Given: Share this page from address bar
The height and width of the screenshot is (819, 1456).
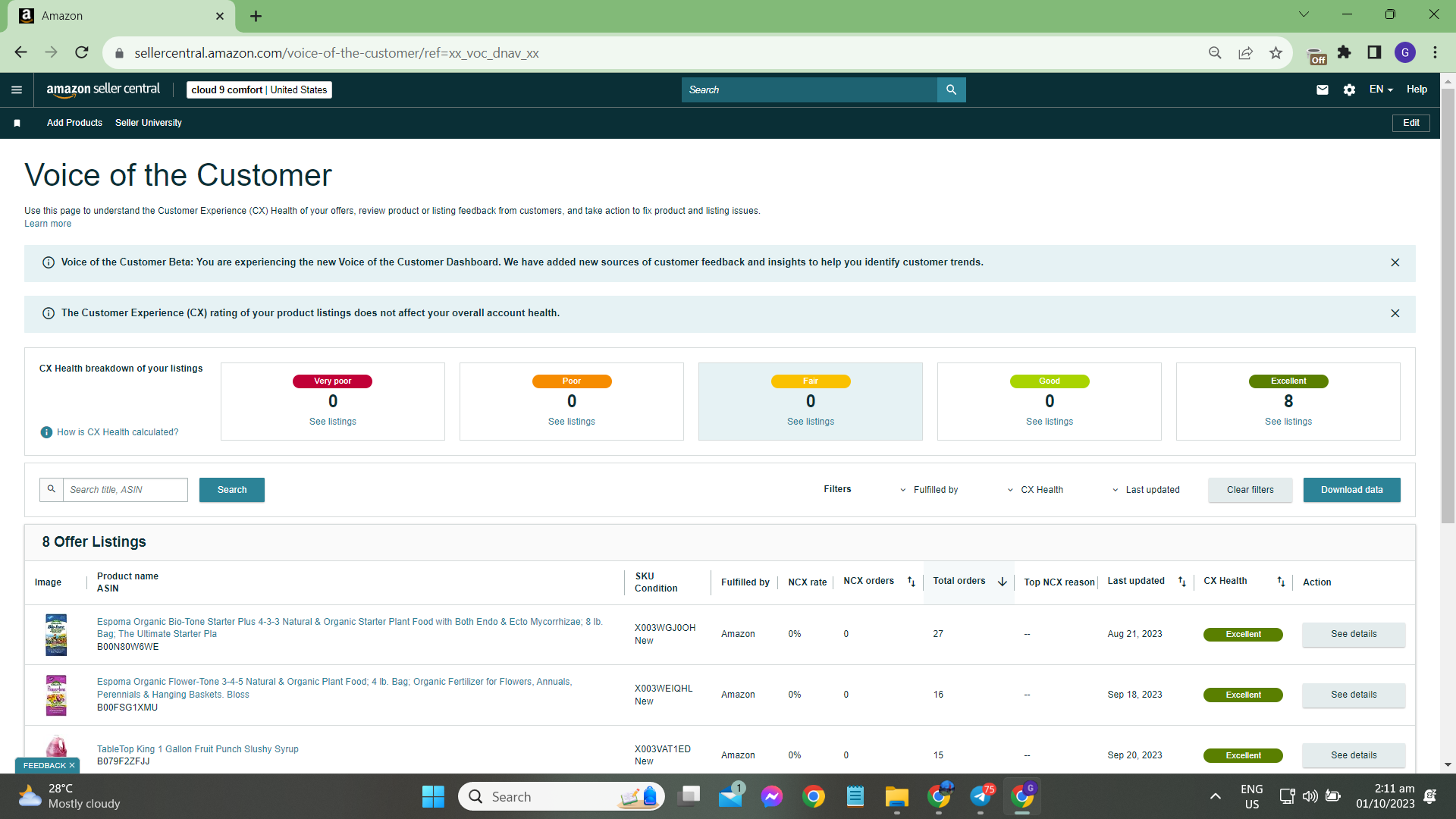Looking at the screenshot, I should 1245,52.
